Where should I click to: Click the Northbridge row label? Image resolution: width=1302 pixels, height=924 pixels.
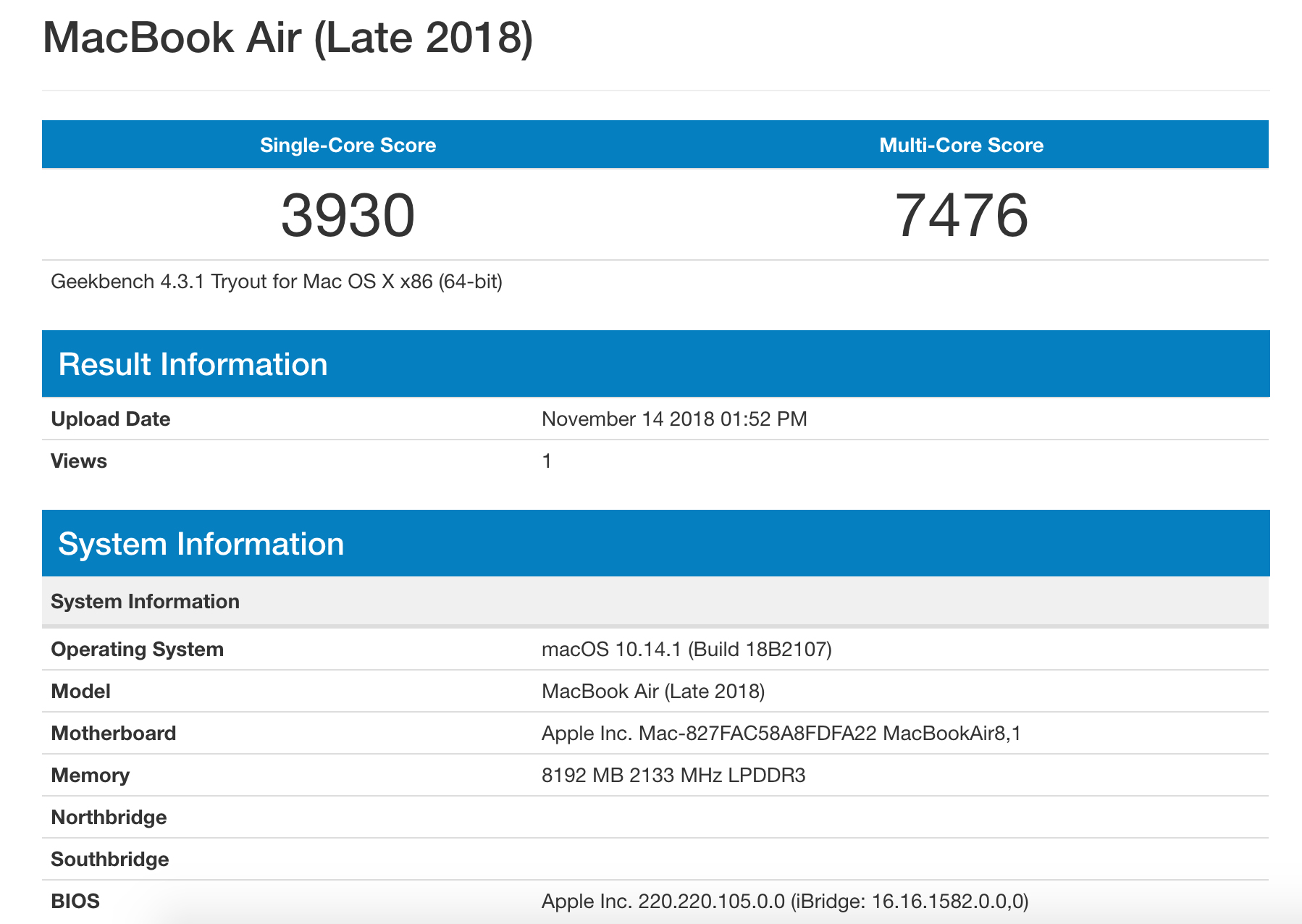[x=109, y=818]
